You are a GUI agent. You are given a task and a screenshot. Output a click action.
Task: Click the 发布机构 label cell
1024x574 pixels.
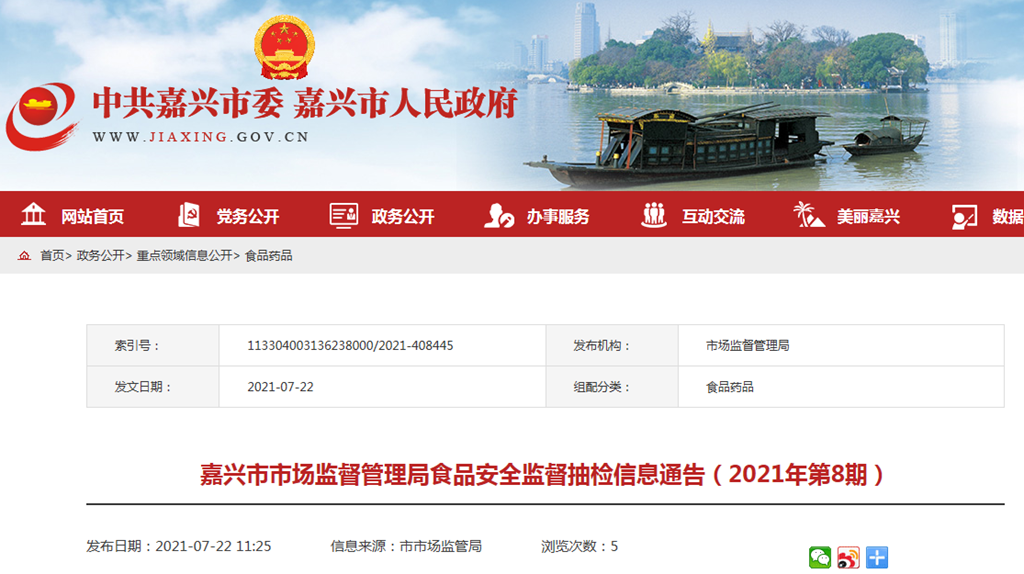(x=612, y=345)
